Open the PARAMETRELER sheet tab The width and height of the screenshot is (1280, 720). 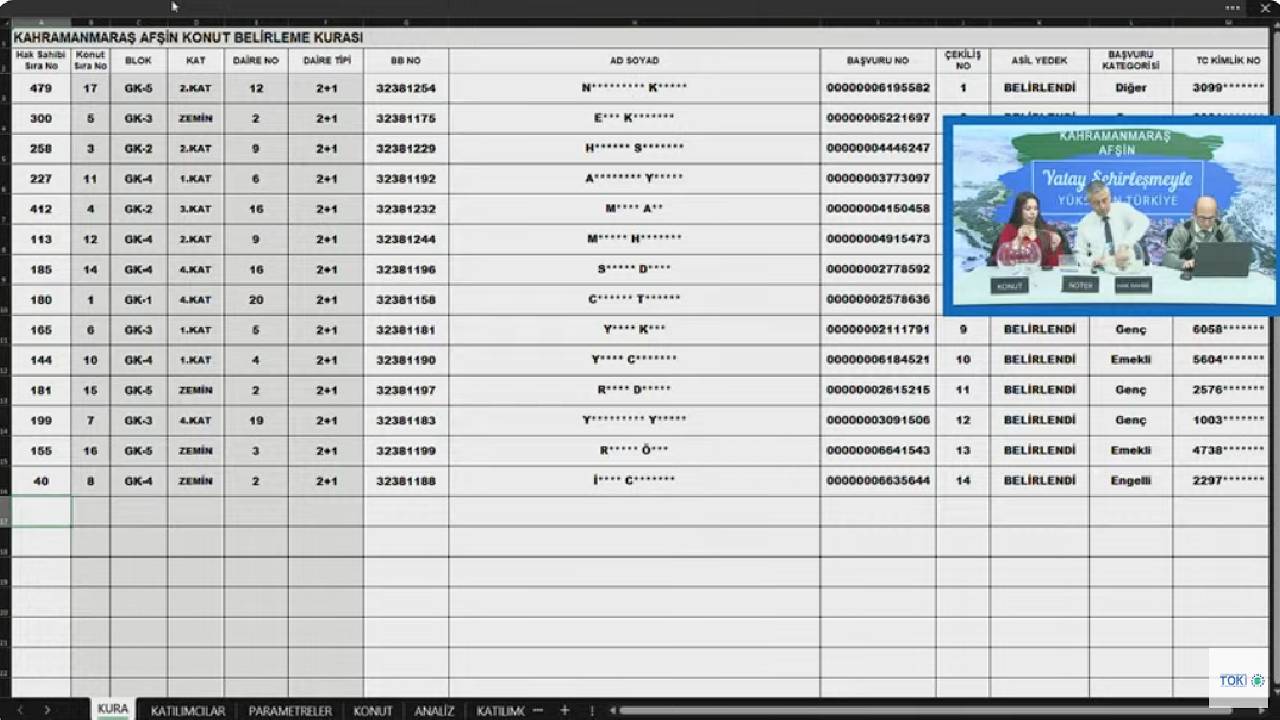[290, 710]
